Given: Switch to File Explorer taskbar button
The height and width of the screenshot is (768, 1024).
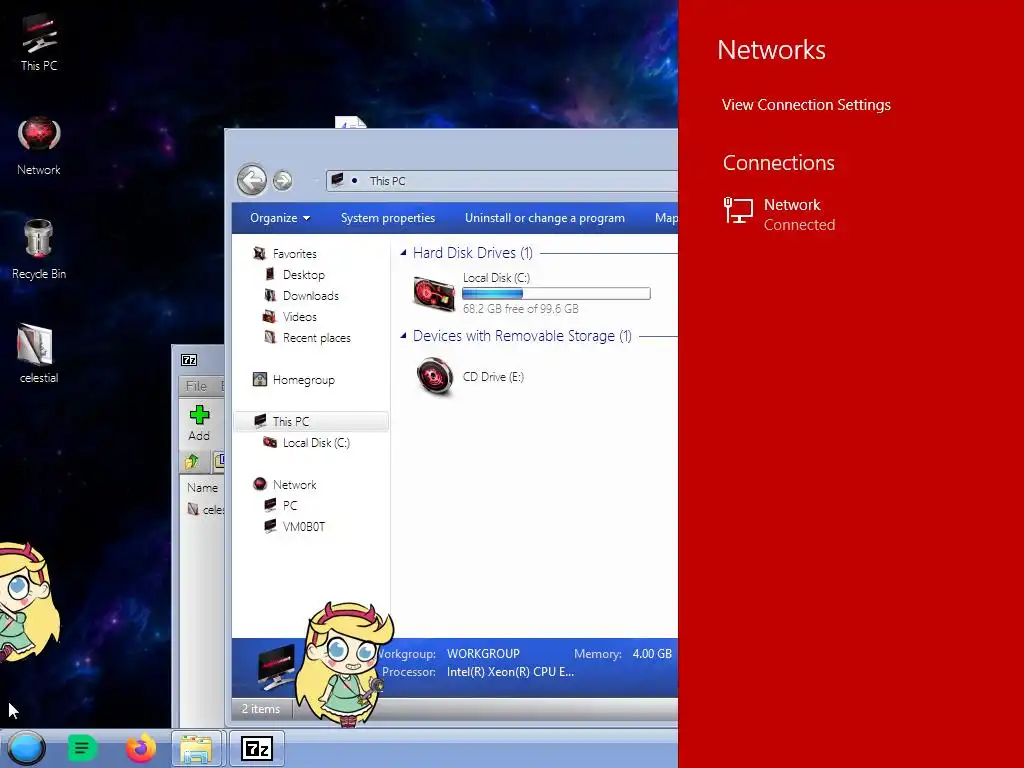Looking at the screenshot, I should pos(197,748).
